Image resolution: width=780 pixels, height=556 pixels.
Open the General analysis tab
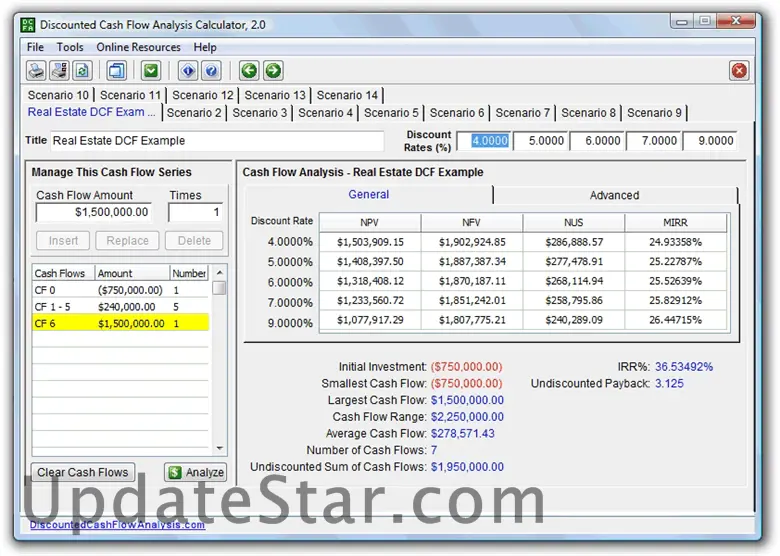point(369,194)
